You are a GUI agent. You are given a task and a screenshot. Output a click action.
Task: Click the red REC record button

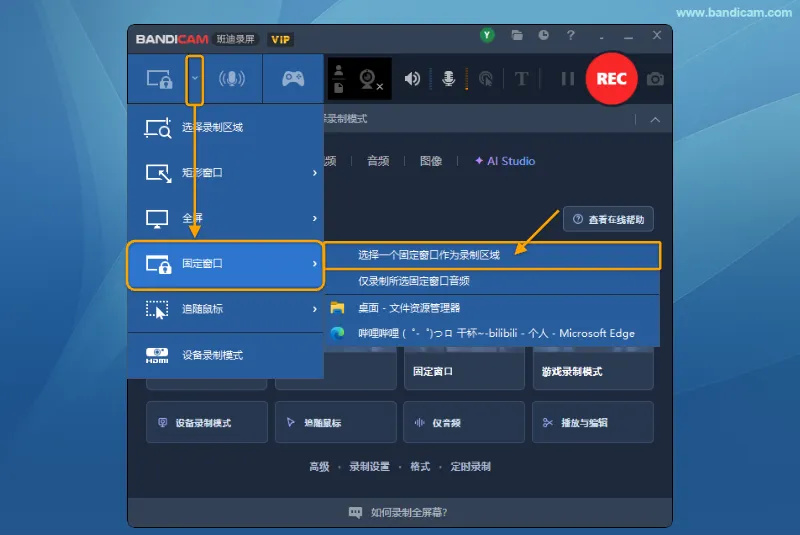[x=611, y=79]
